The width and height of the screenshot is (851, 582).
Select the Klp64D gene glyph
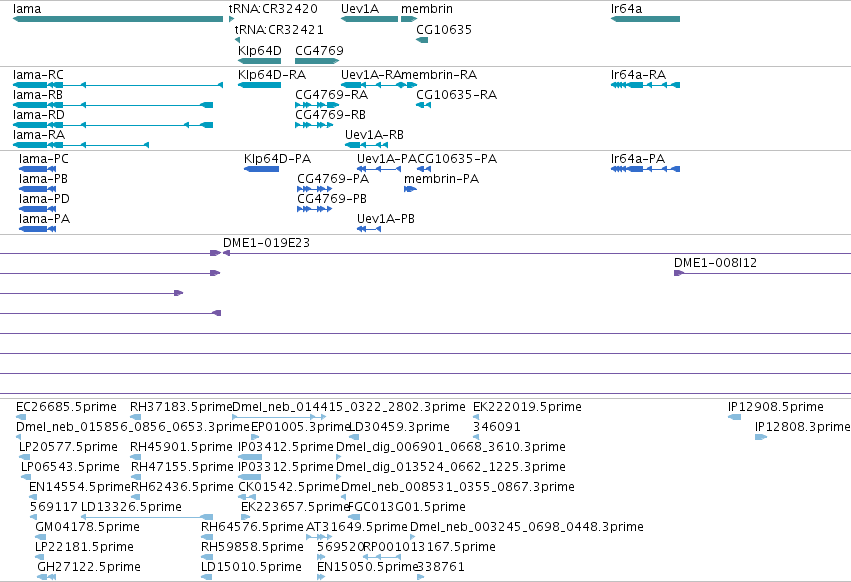coord(259,61)
